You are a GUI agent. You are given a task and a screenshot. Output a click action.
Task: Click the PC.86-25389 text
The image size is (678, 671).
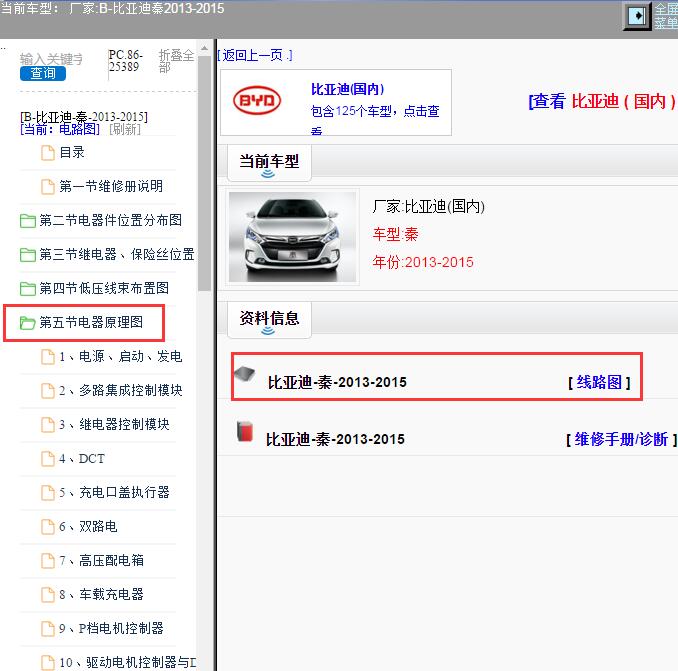125,61
